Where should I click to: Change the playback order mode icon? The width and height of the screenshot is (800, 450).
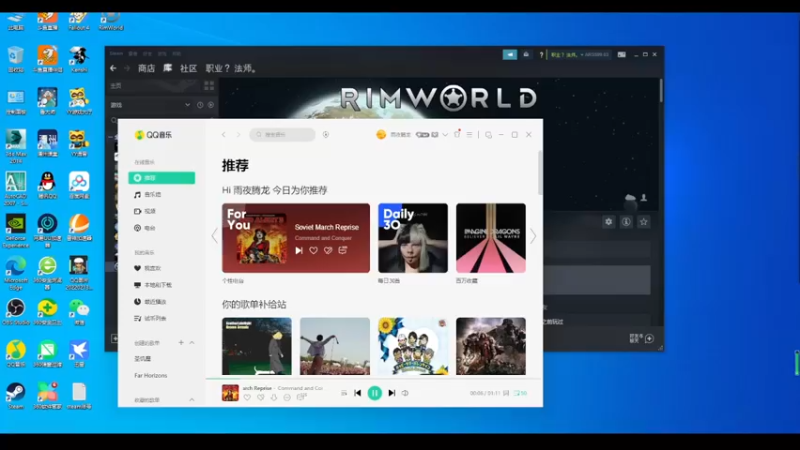coord(344,393)
